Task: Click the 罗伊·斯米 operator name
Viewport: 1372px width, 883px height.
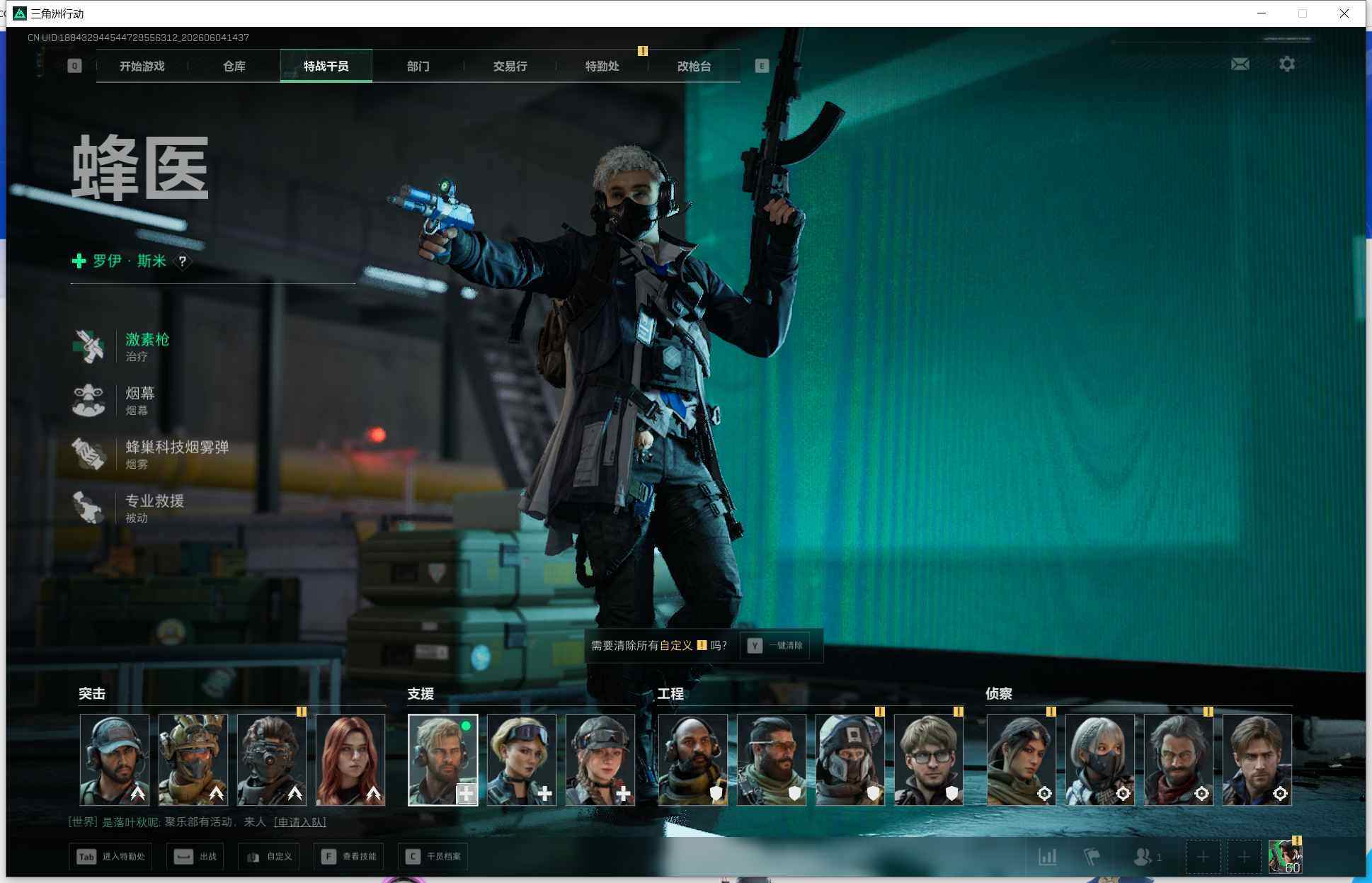Action: tap(130, 261)
